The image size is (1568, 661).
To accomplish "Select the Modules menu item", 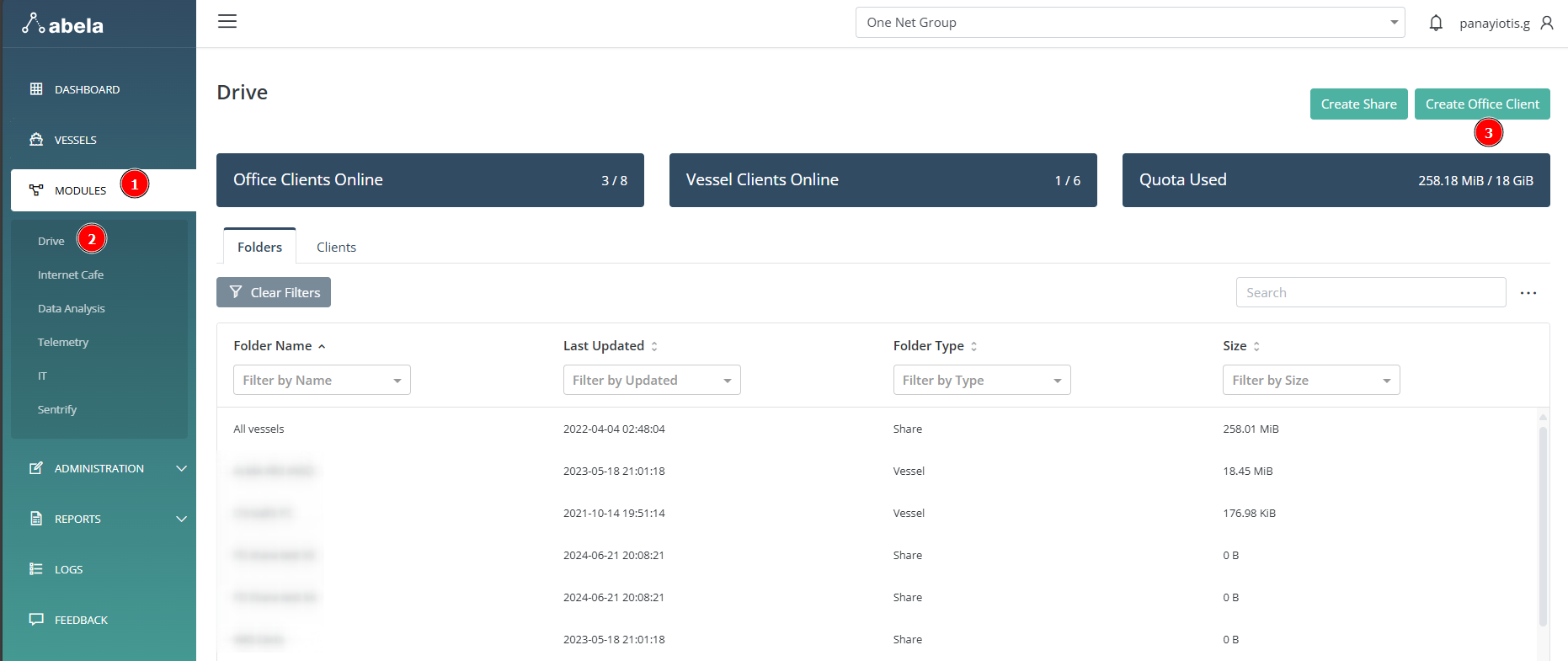I will click(x=104, y=190).
